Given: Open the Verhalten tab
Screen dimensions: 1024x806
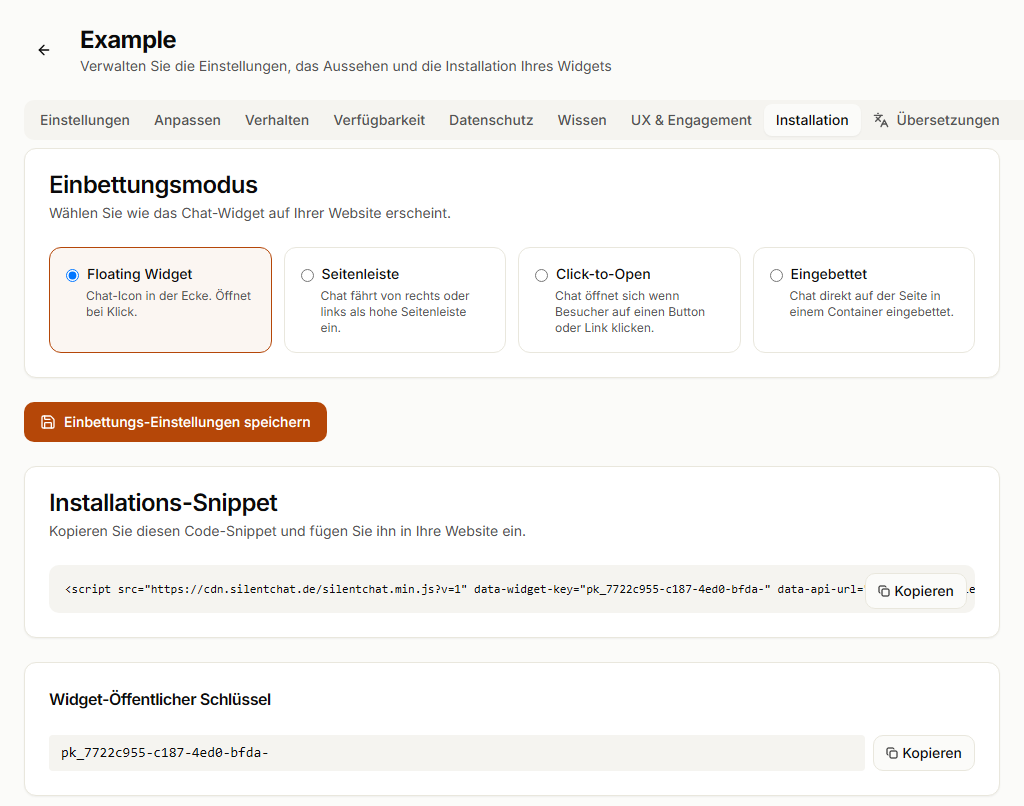Looking at the screenshot, I should tap(277, 120).
